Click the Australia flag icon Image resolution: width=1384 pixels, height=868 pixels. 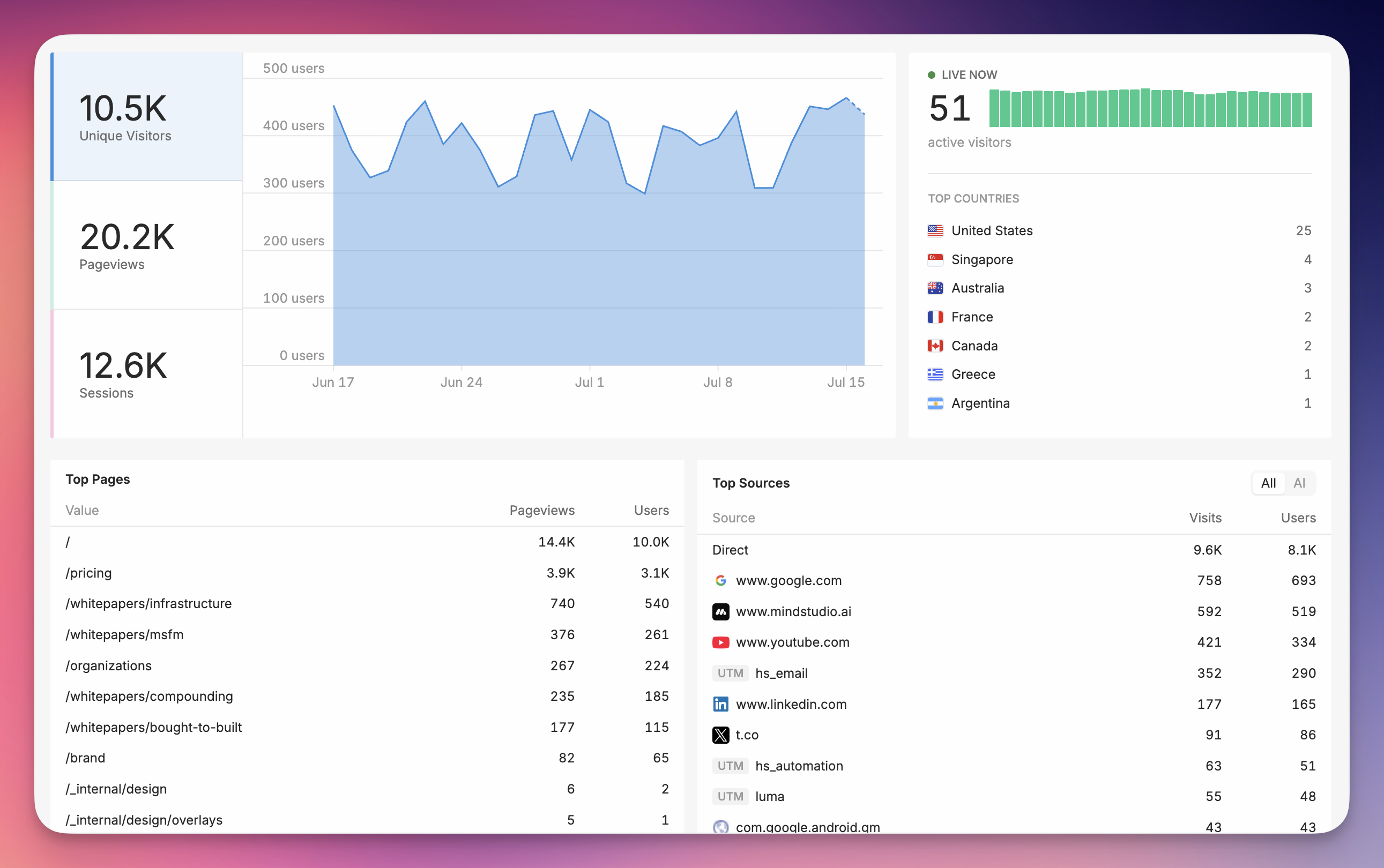(x=935, y=288)
